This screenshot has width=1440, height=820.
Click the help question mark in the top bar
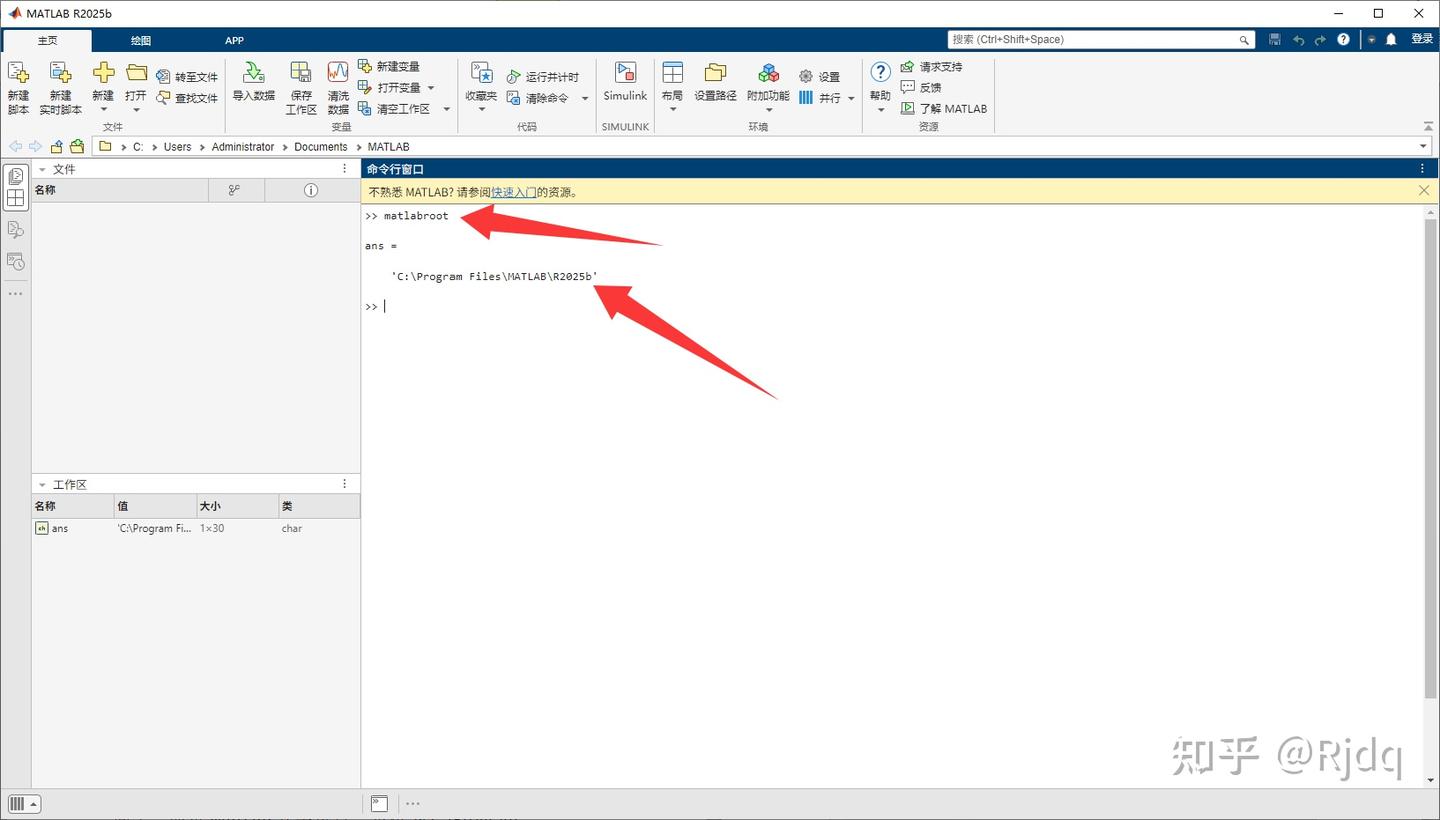click(x=1343, y=39)
